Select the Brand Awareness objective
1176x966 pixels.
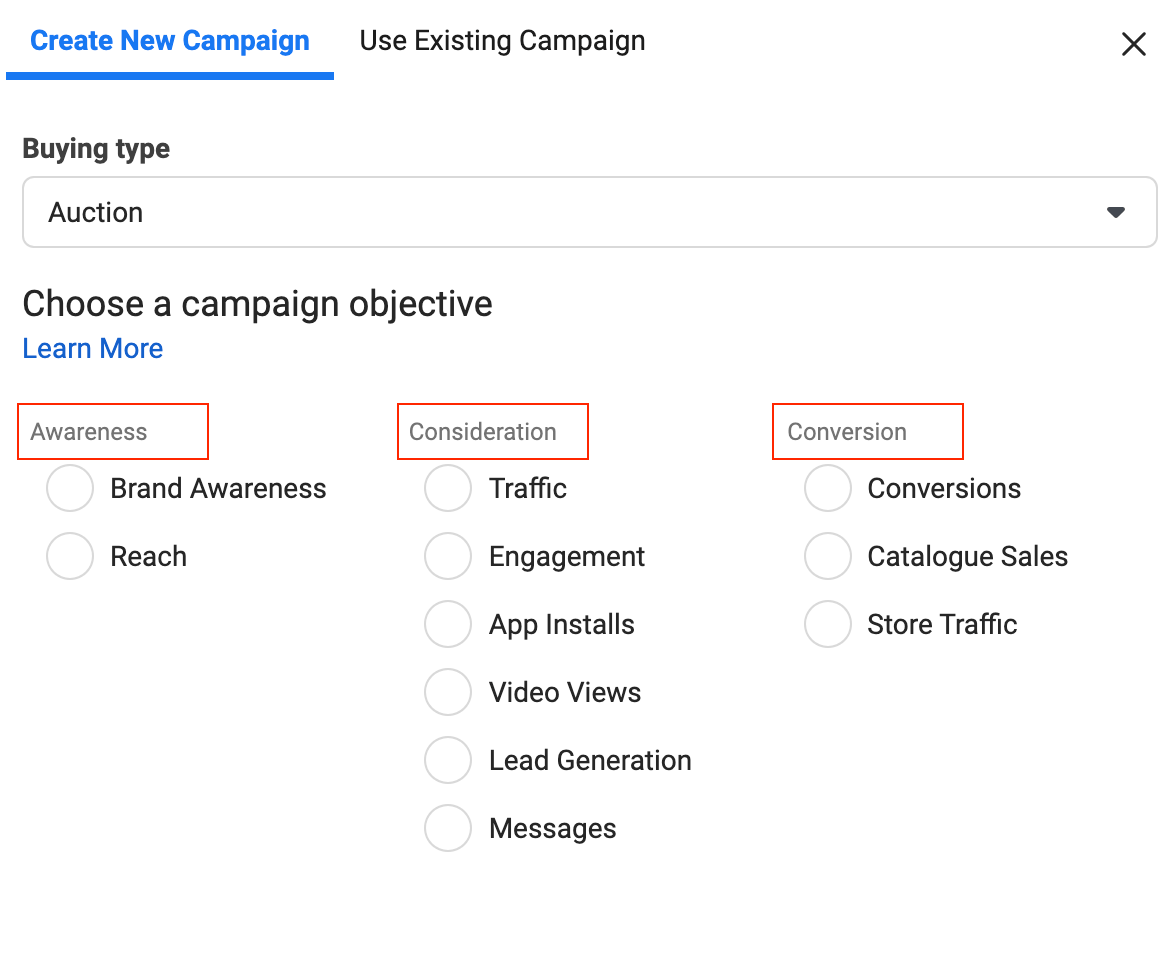(x=70, y=488)
